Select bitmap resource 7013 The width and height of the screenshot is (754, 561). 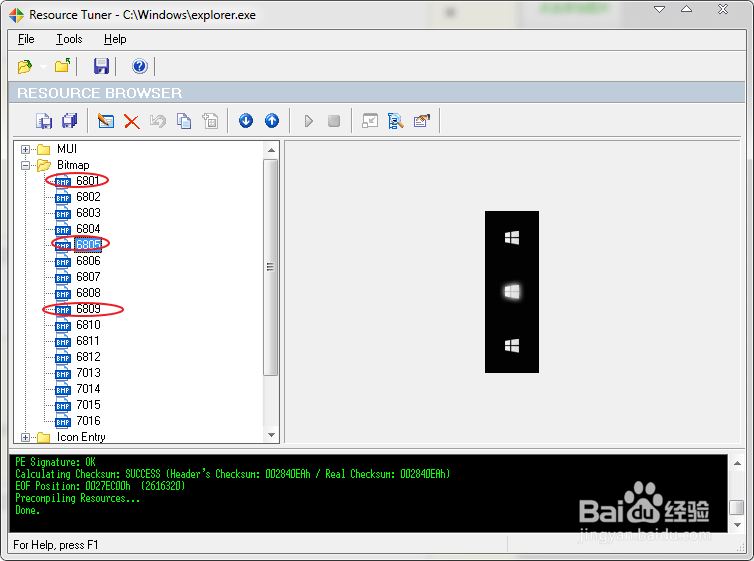tap(88, 373)
